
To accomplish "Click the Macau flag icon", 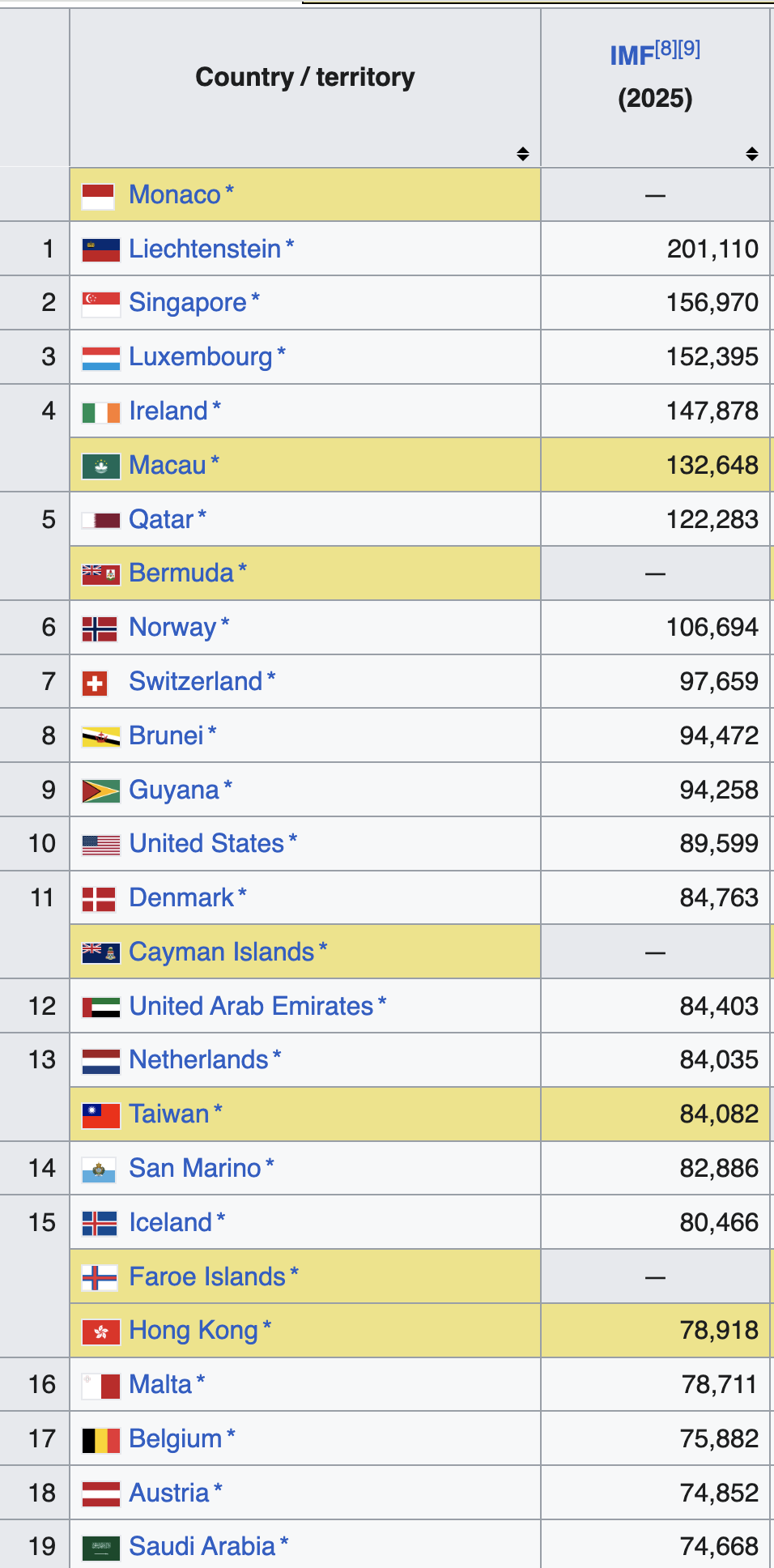I will click(x=101, y=467).
